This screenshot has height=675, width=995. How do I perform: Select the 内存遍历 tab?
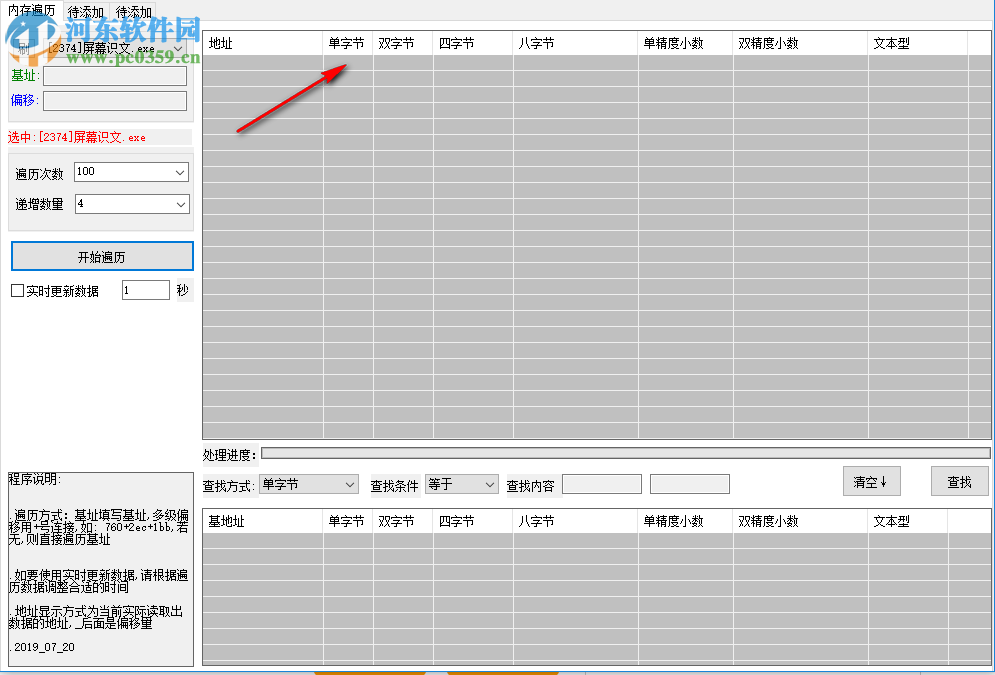[32, 12]
